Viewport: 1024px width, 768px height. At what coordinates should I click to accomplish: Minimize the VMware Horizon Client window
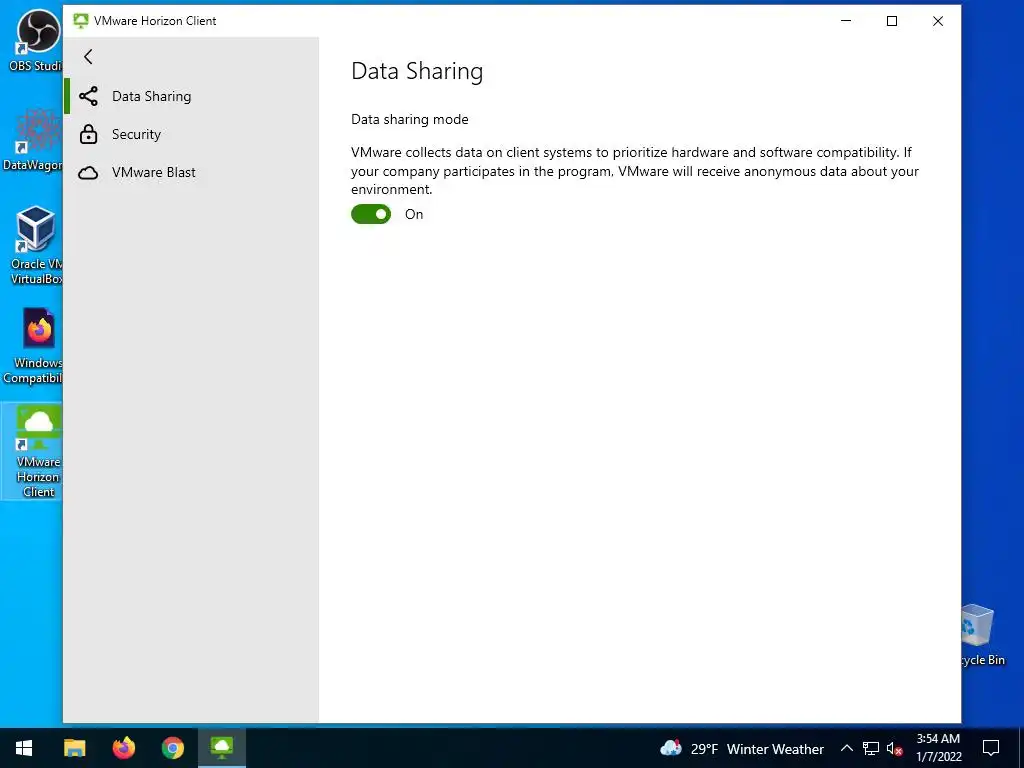[x=846, y=21]
